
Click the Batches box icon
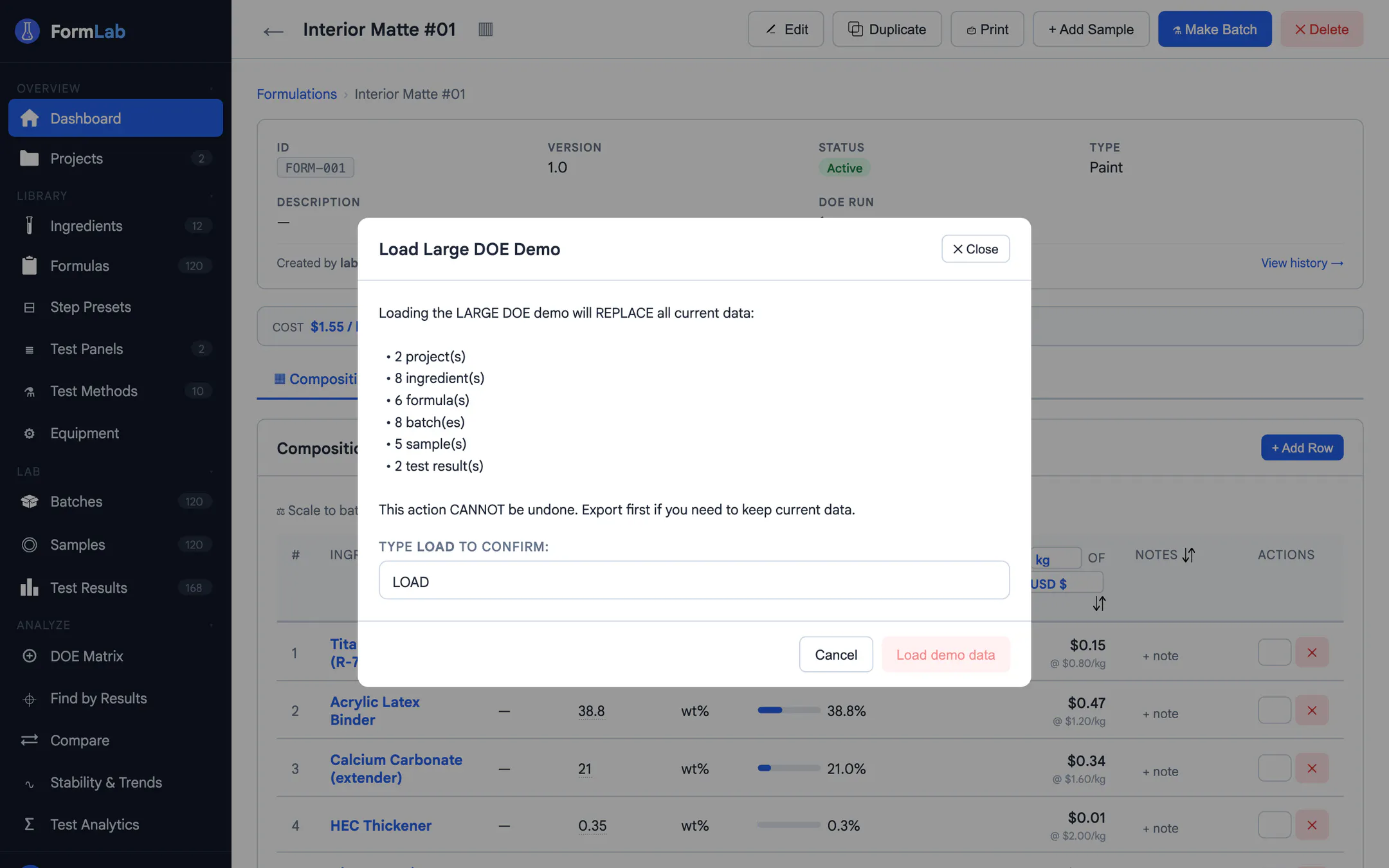(29, 502)
